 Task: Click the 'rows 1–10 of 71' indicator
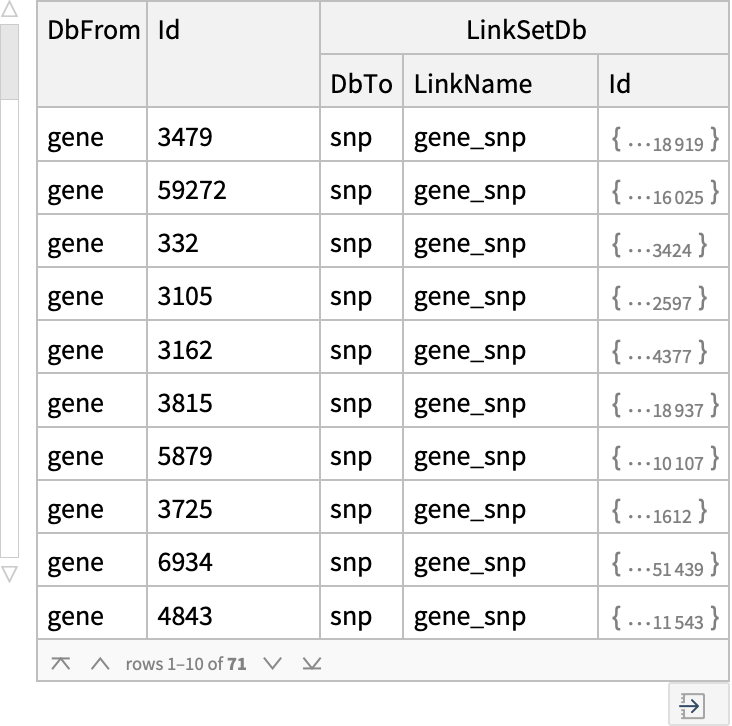point(186,663)
